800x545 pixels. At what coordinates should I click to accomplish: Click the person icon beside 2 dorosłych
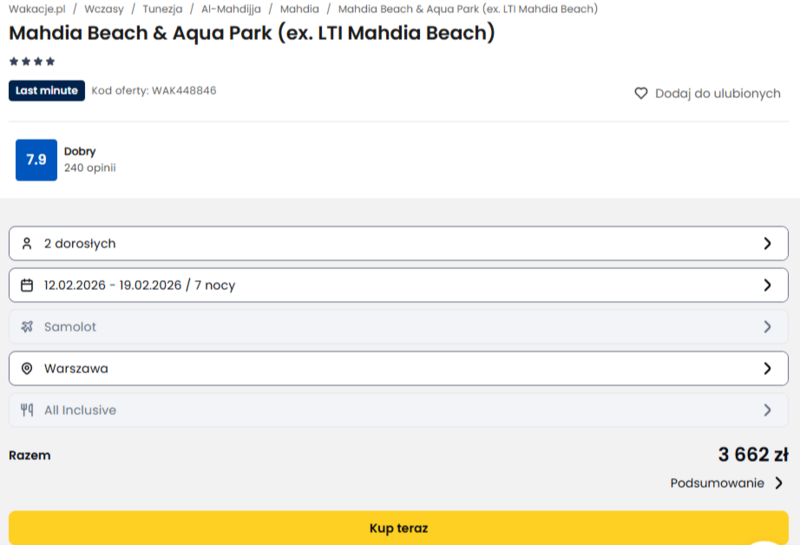click(x=27, y=243)
